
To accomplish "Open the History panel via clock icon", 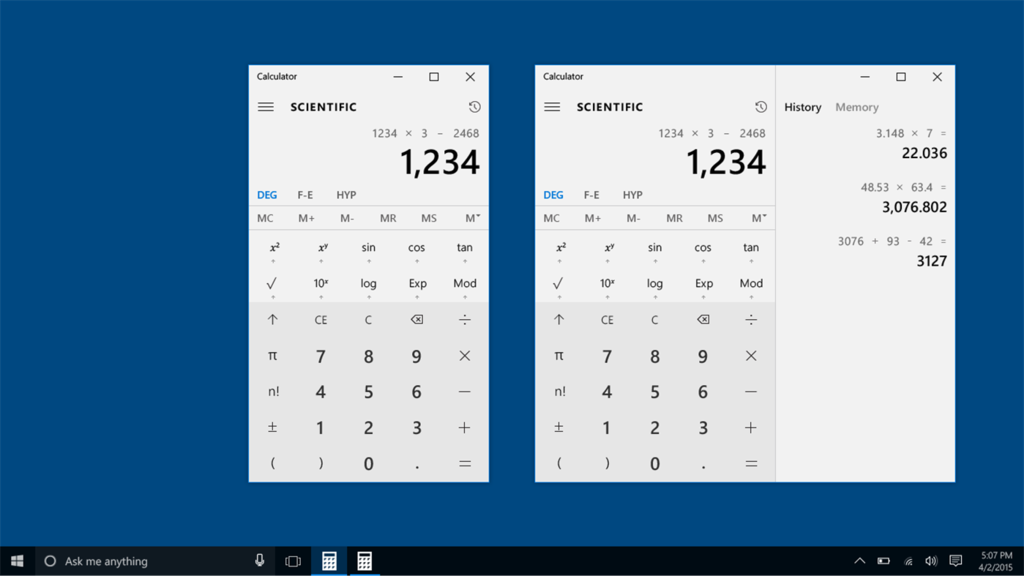I will (x=474, y=106).
